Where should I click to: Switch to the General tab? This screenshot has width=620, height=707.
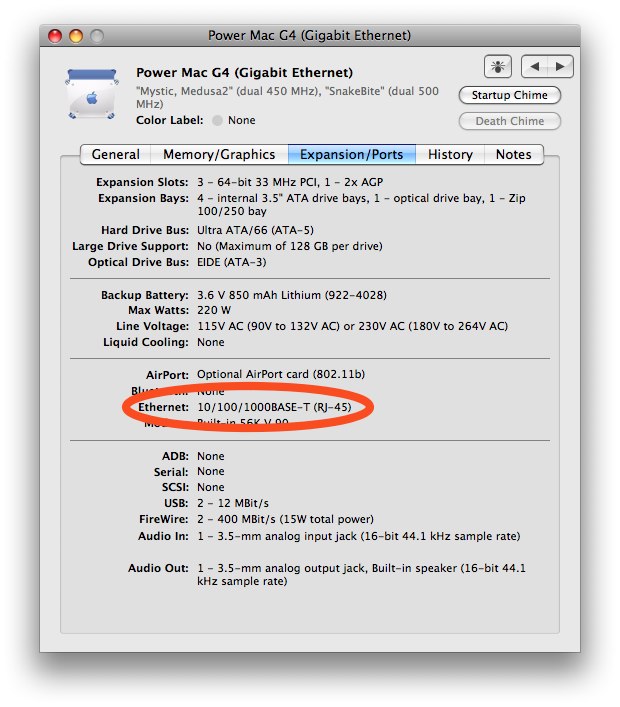tap(115, 155)
